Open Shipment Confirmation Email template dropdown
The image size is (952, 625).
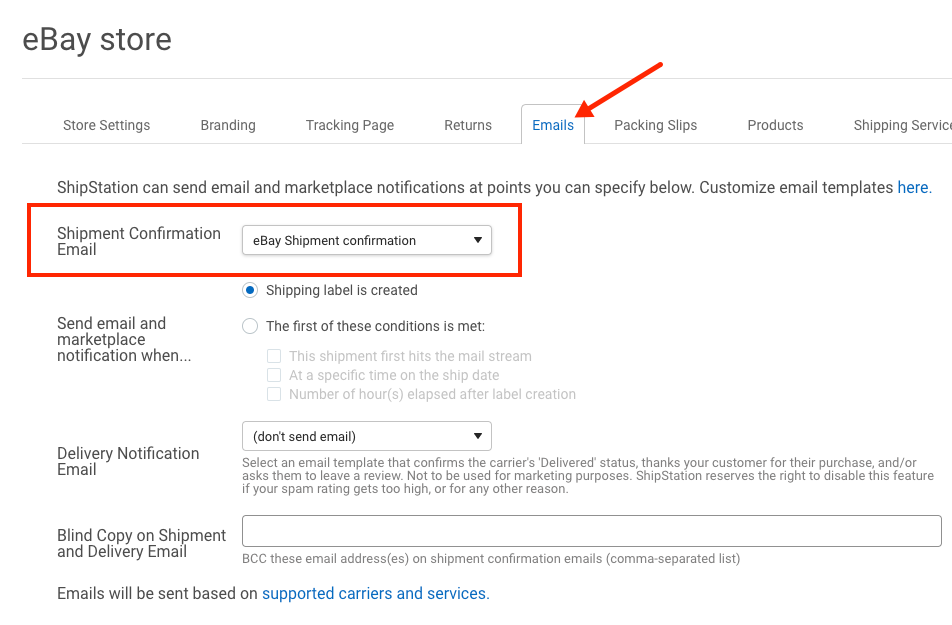pos(367,241)
